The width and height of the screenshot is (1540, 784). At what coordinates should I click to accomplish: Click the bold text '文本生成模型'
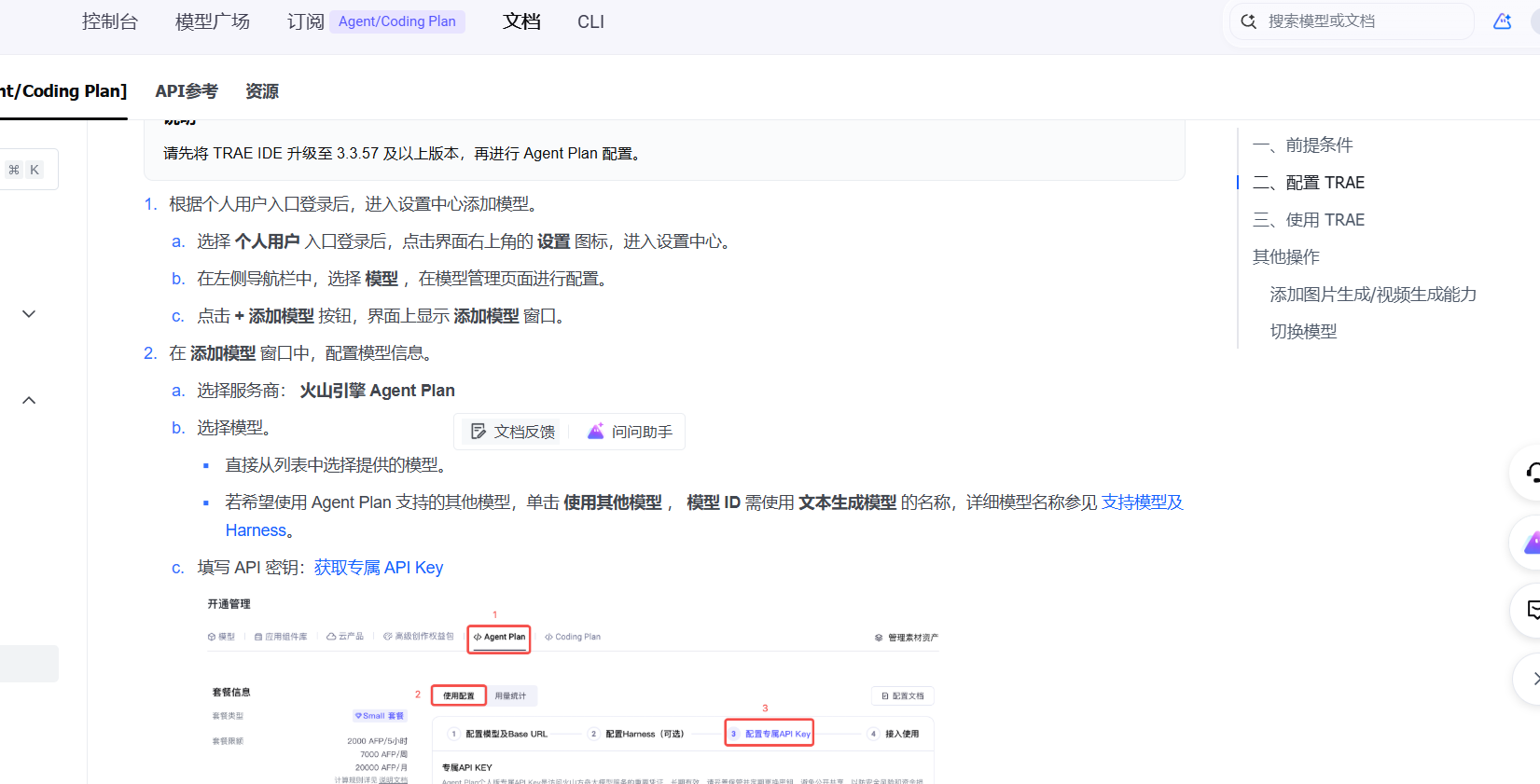point(848,502)
